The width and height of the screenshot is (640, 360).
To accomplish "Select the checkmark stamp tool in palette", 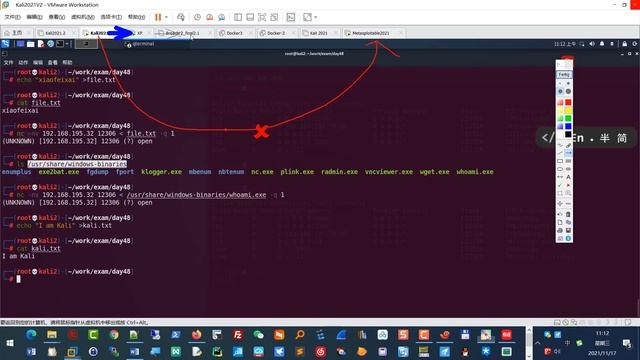I will point(560,185).
